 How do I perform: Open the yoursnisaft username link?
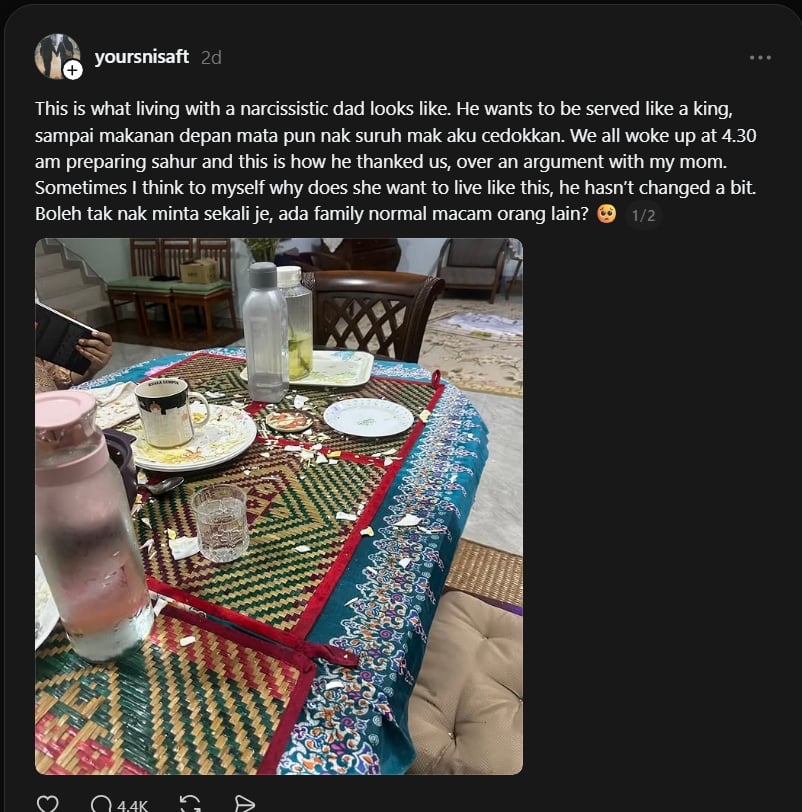[141, 56]
